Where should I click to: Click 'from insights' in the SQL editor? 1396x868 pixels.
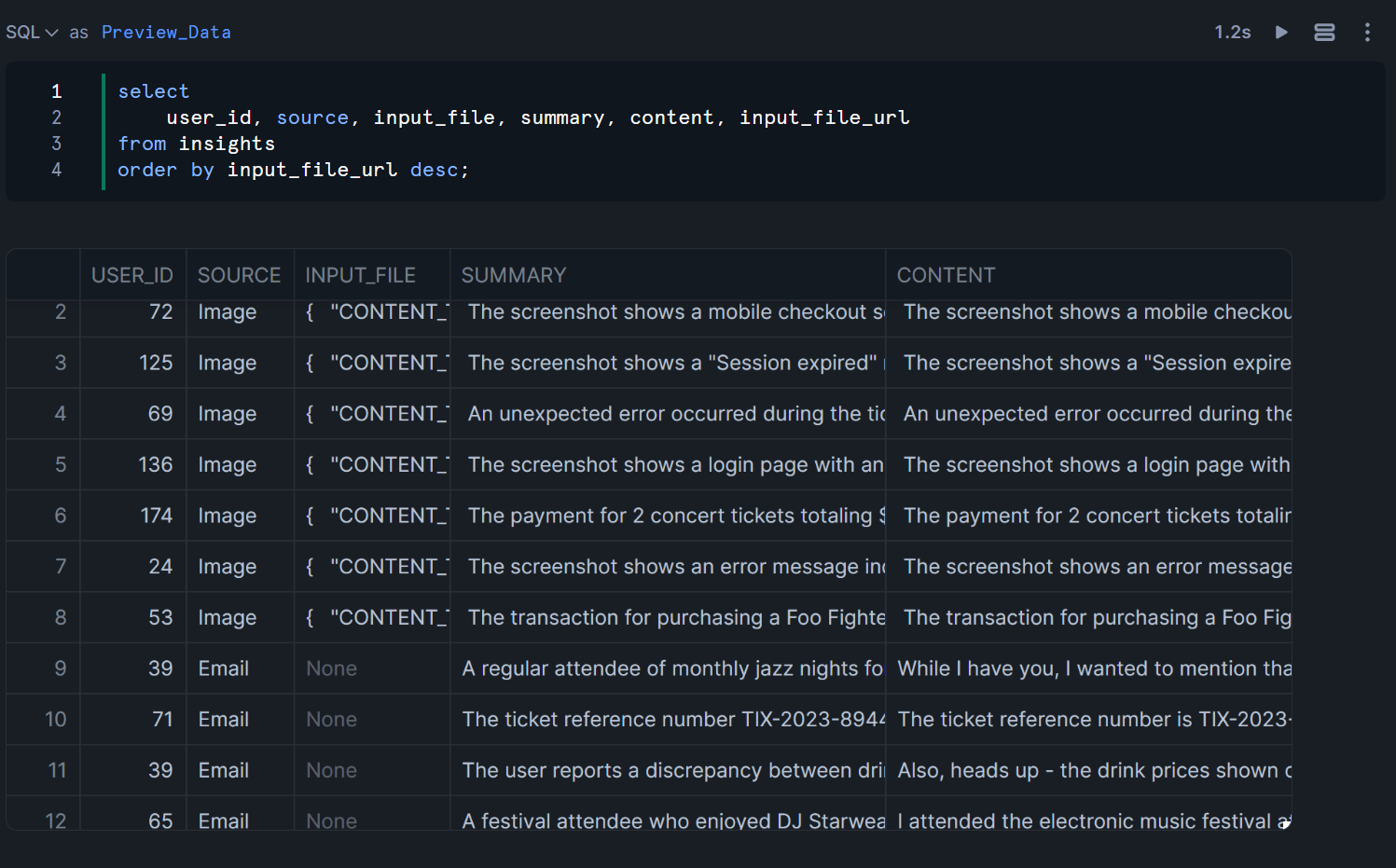click(197, 144)
